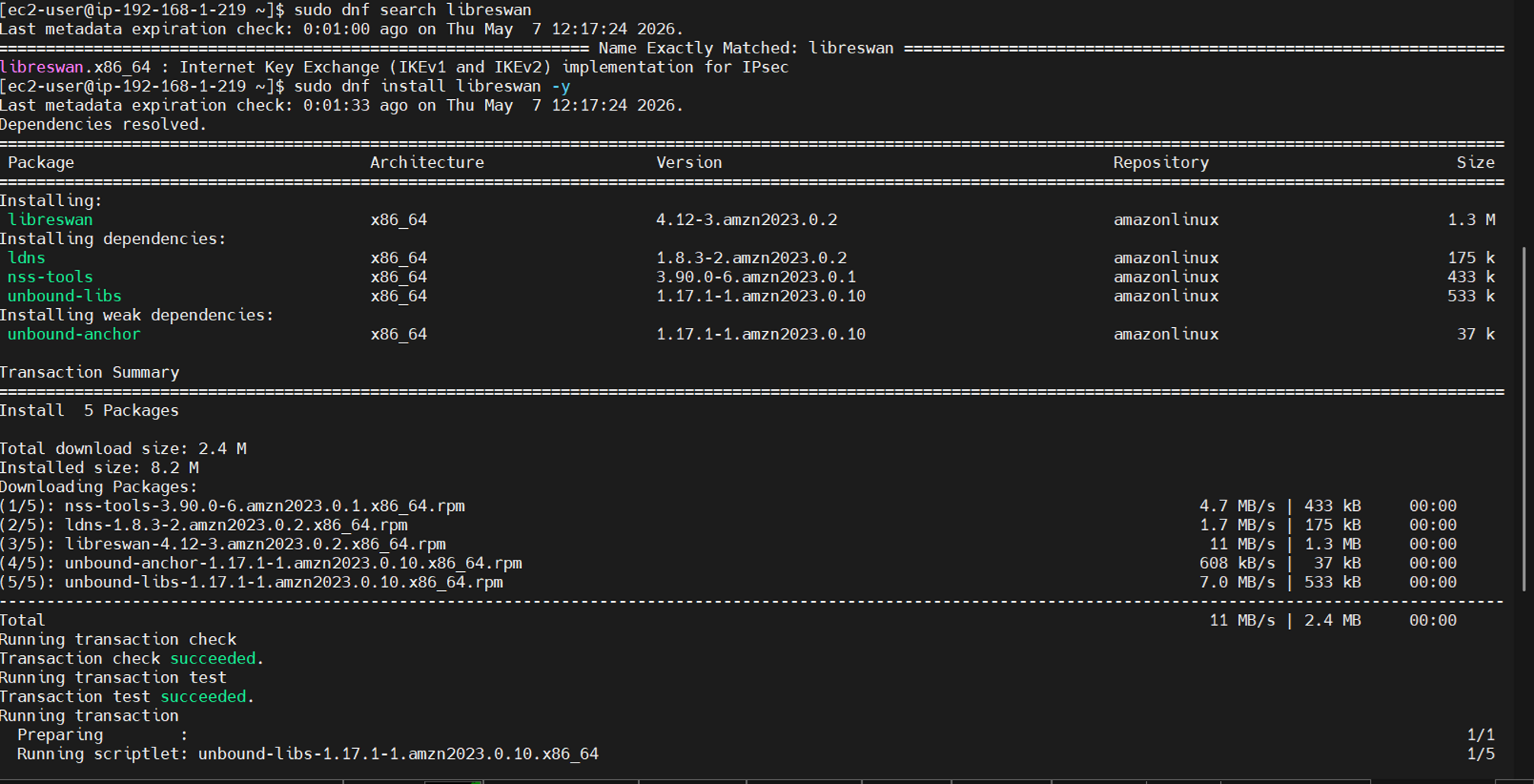Viewport: 1534px width, 784px height.
Task: Click the 'Install 5 Packages' line
Action: click(x=89, y=410)
